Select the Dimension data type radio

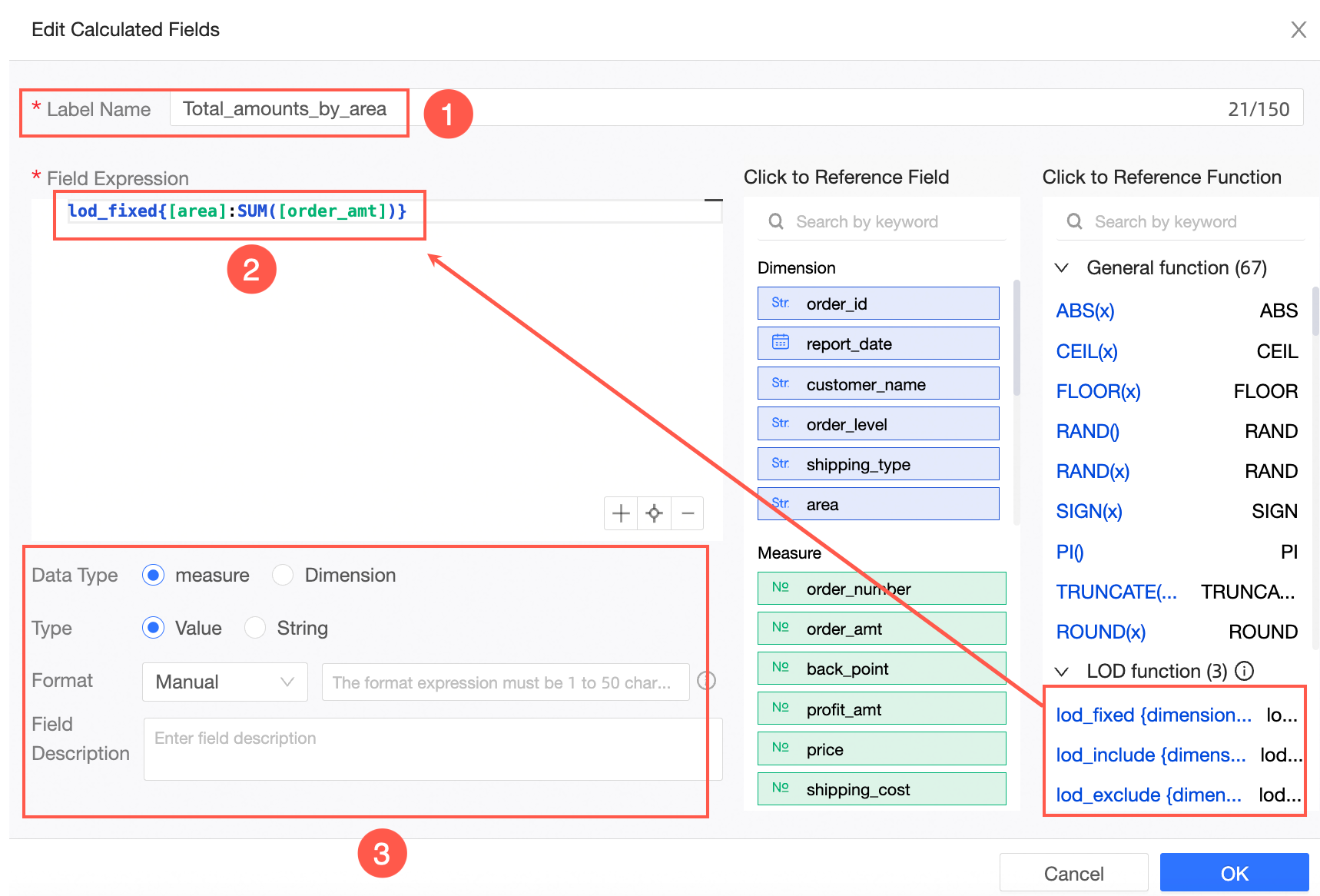tap(283, 575)
